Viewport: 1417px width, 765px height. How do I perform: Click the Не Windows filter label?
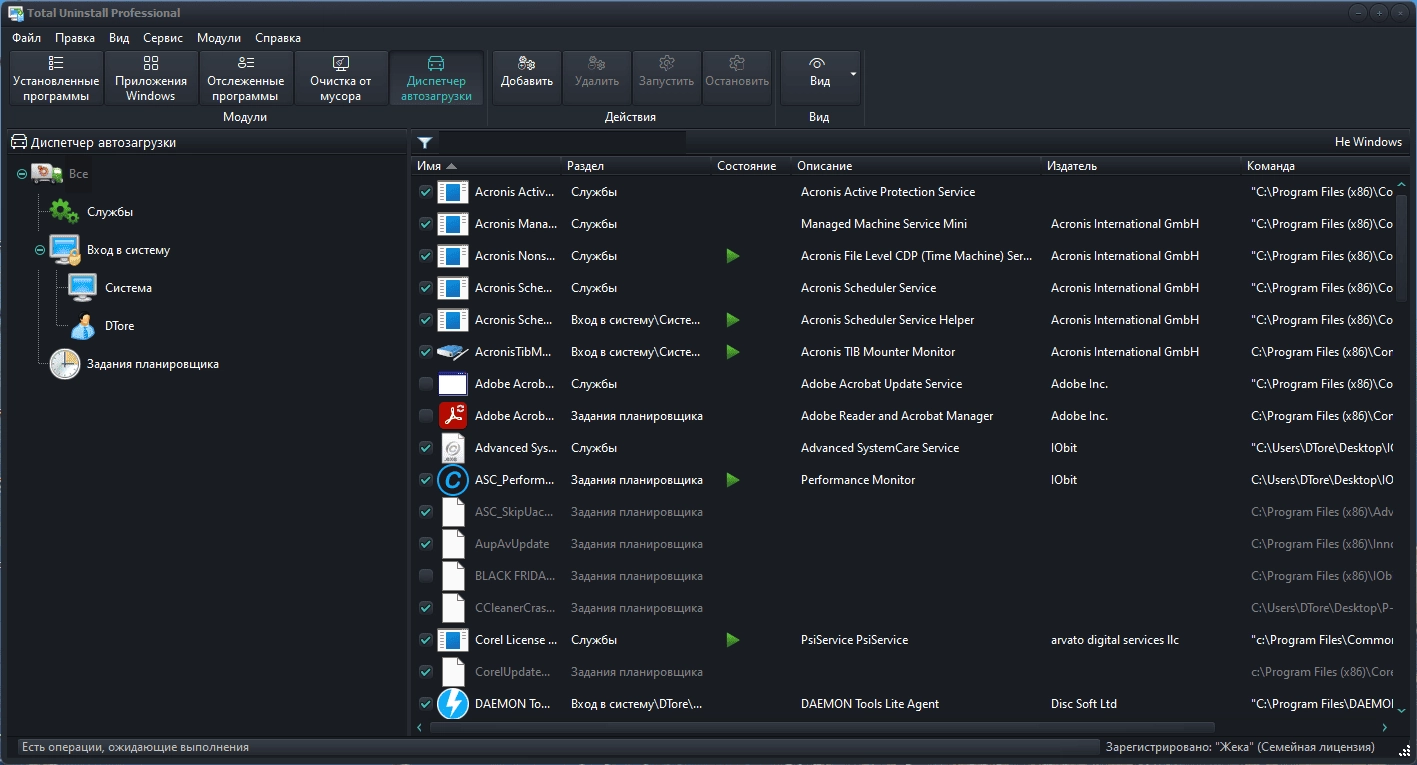click(x=1368, y=142)
